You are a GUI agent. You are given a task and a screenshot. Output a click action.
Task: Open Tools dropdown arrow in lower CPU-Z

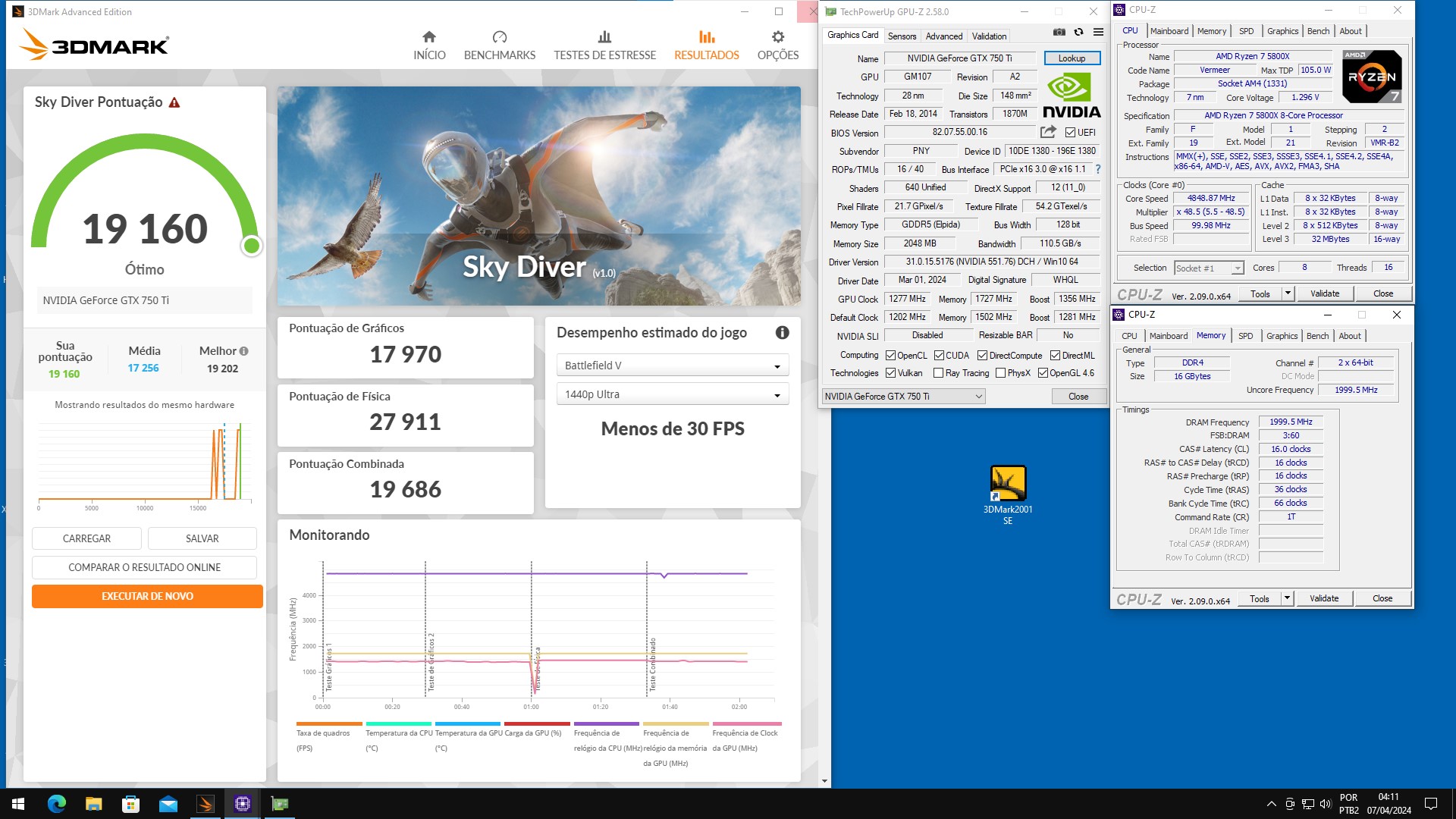(1287, 598)
